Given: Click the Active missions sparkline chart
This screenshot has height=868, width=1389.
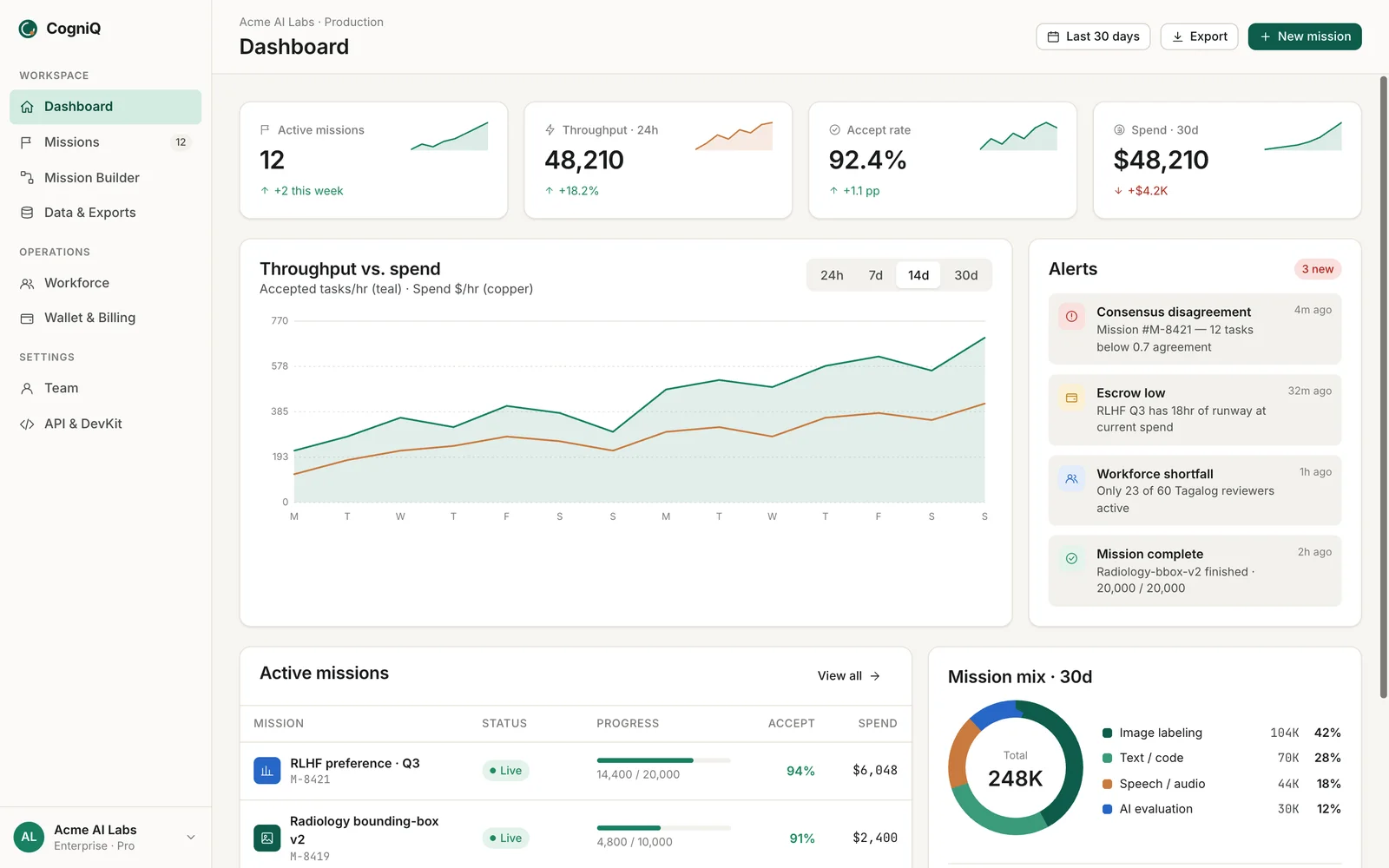Looking at the screenshot, I should point(449,136).
